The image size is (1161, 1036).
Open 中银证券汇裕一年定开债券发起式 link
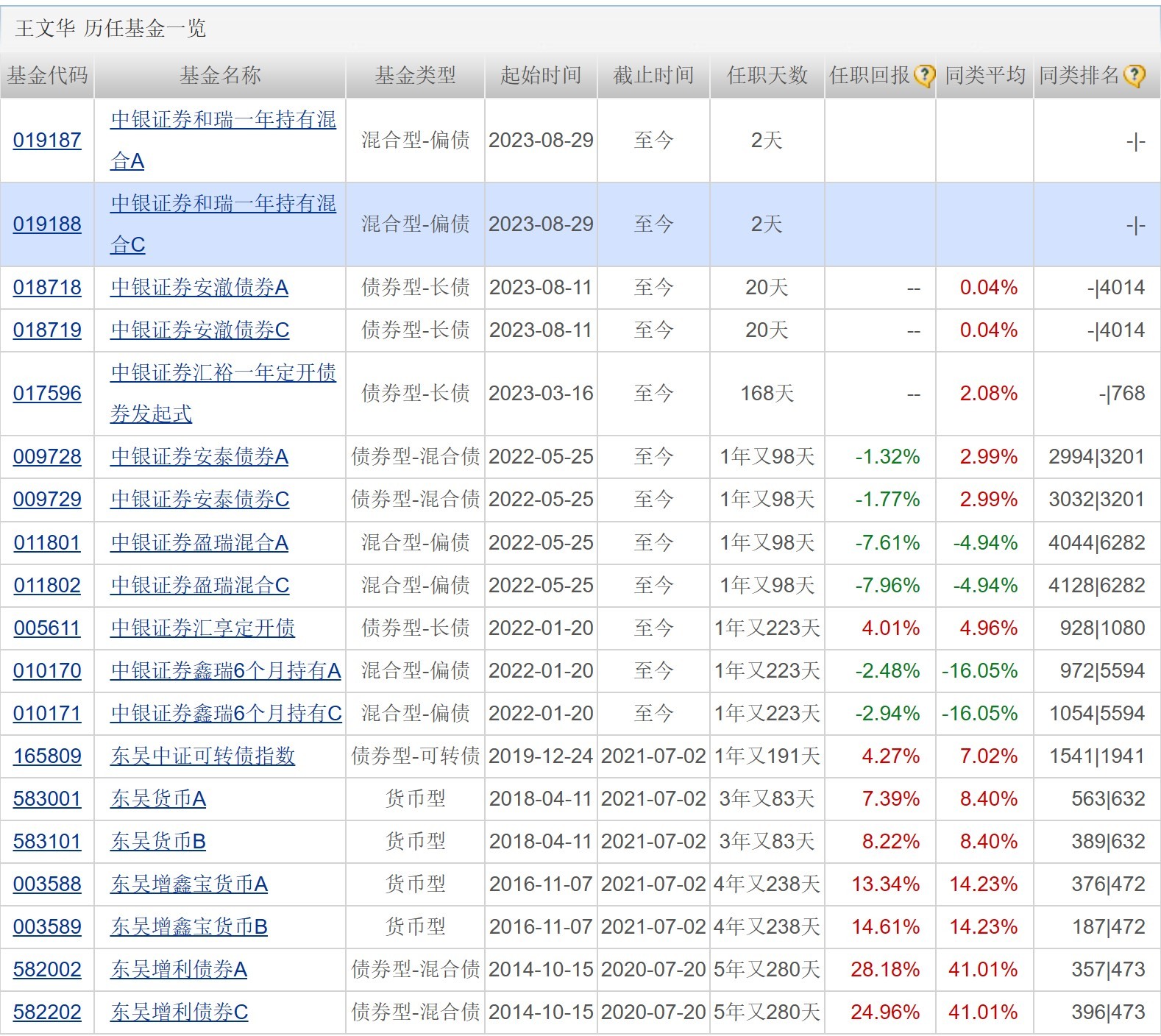223,393
